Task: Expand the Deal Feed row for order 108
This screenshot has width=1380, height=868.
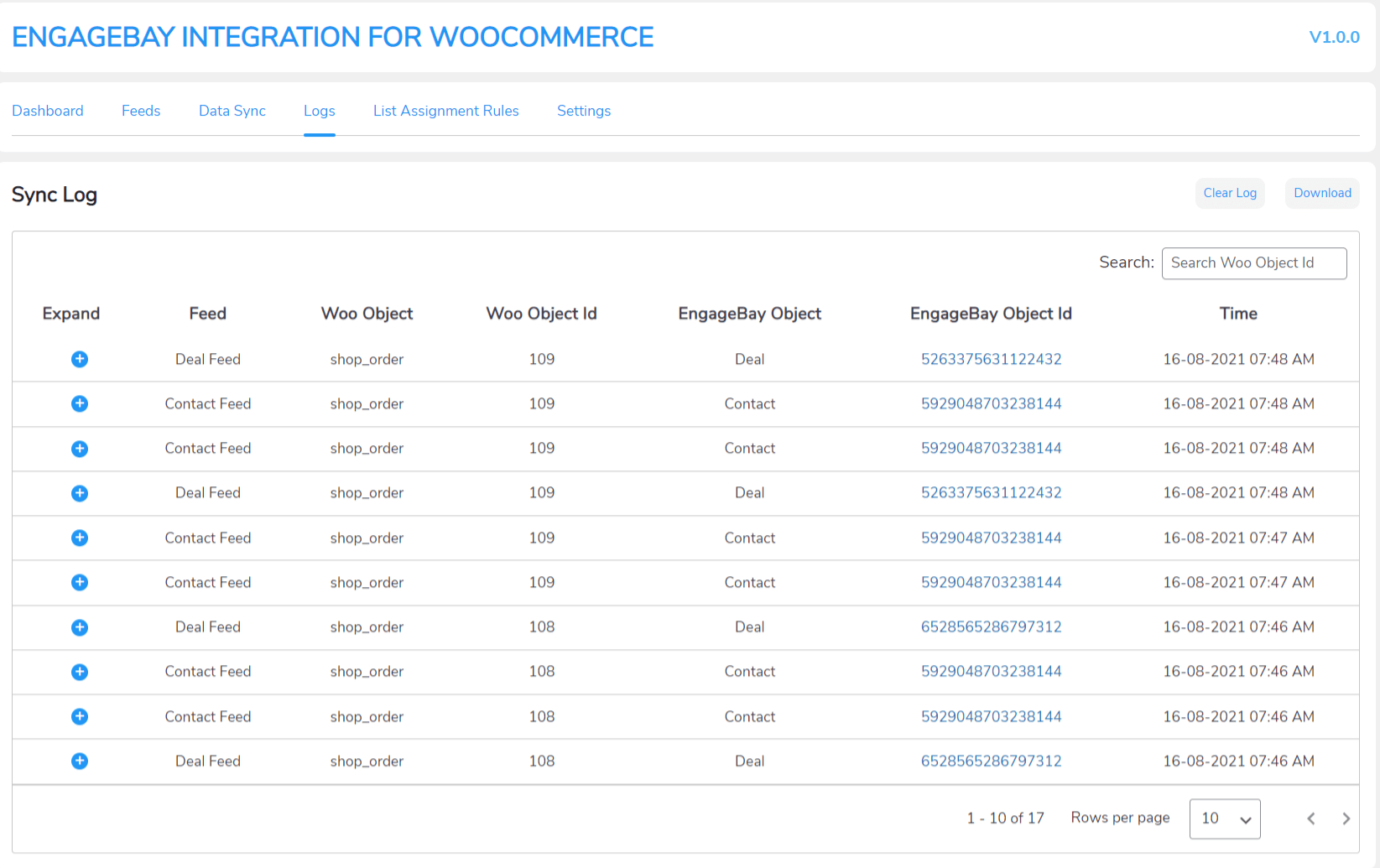Action: (80, 627)
